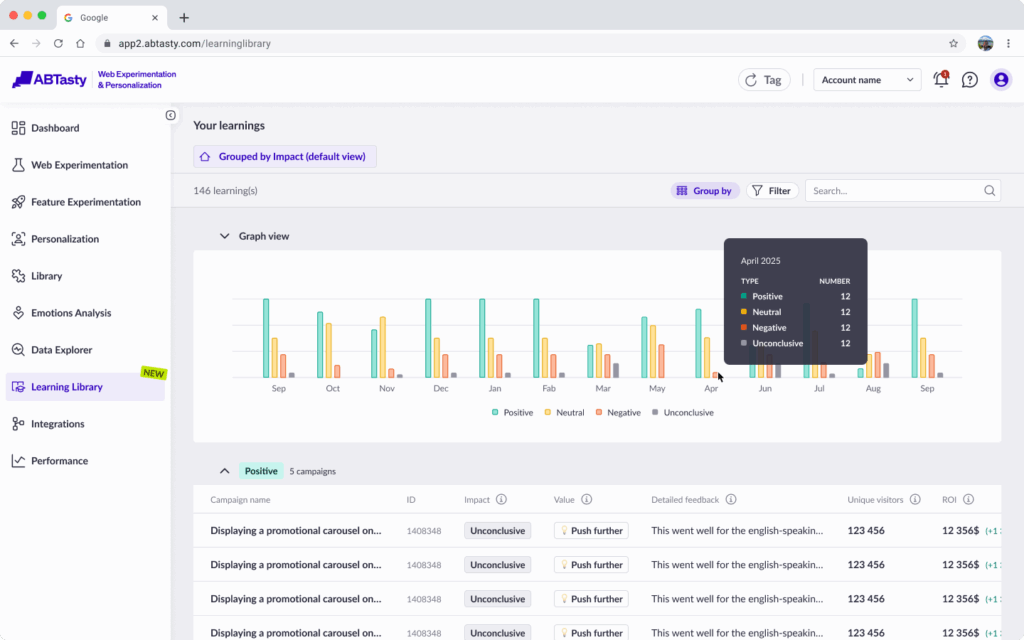This screenshot has height=640, width=1024.
Task: Collapse the Graph view section
Action: [225, 237]
